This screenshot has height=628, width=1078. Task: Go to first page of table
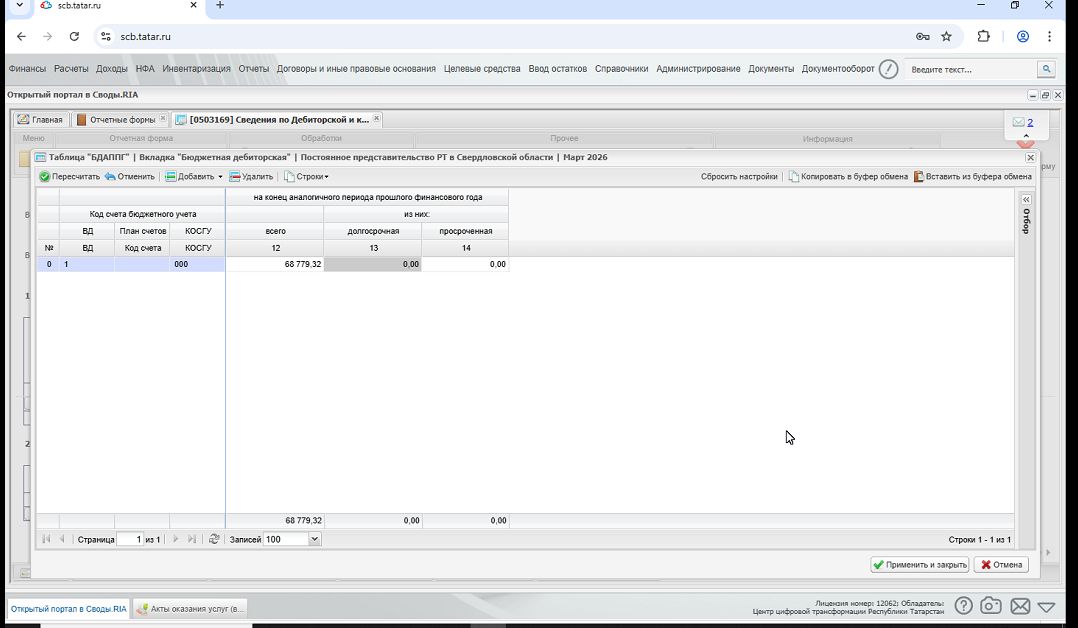click(46, 539)
